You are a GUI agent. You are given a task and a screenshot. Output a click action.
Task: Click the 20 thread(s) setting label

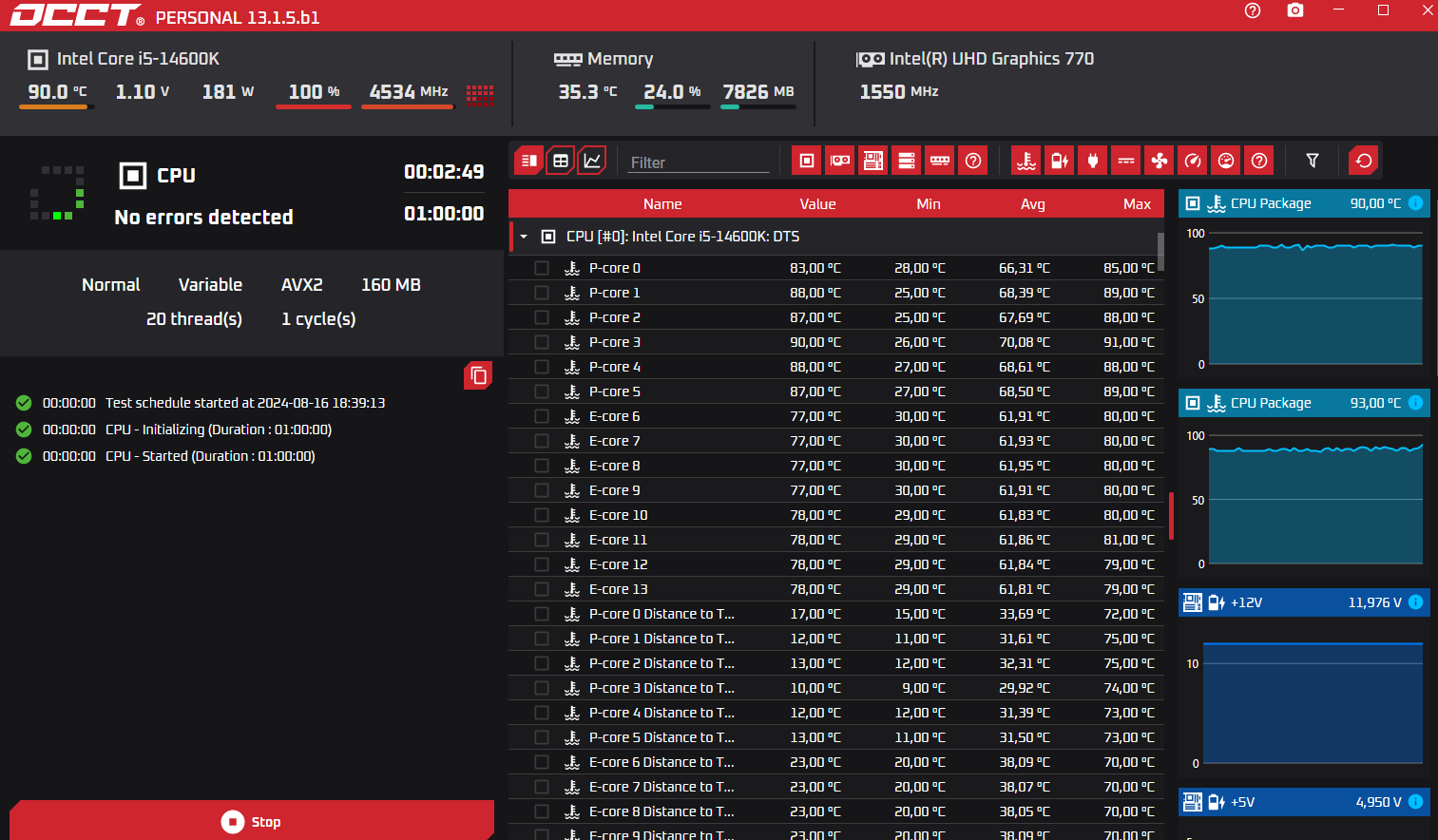[194, 319]
